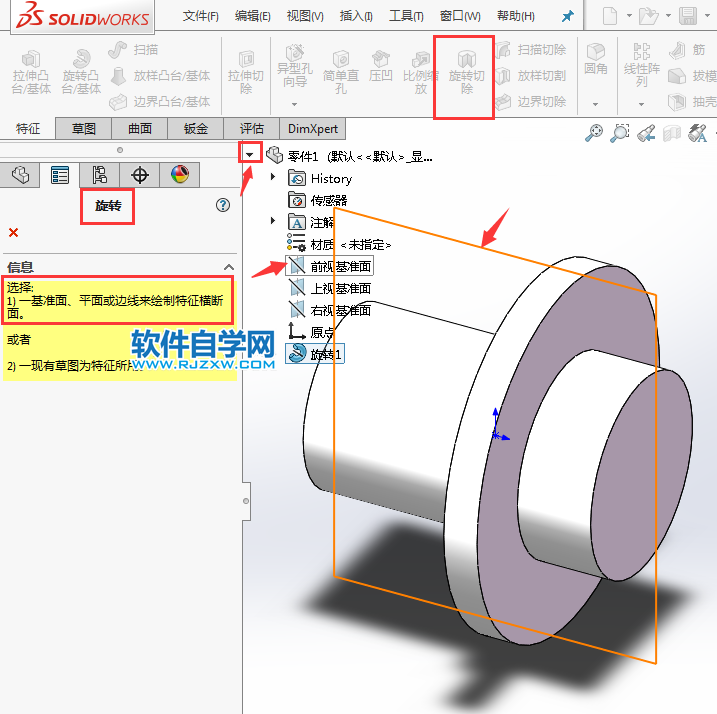Select 上视基准面 in the flyout tree
Image resolution: width=717 pixels, height=714 pixels.
tap(330, 288)
